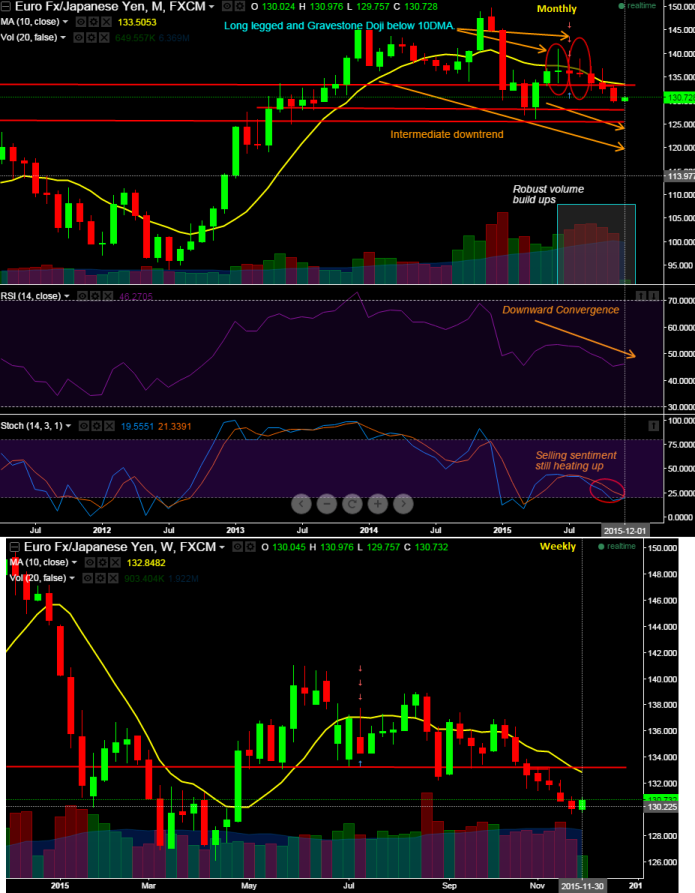Toggle visibility of the Stoch (14, 3, 1) indicator
695x893 pixels.
click(x=84, y=426)
